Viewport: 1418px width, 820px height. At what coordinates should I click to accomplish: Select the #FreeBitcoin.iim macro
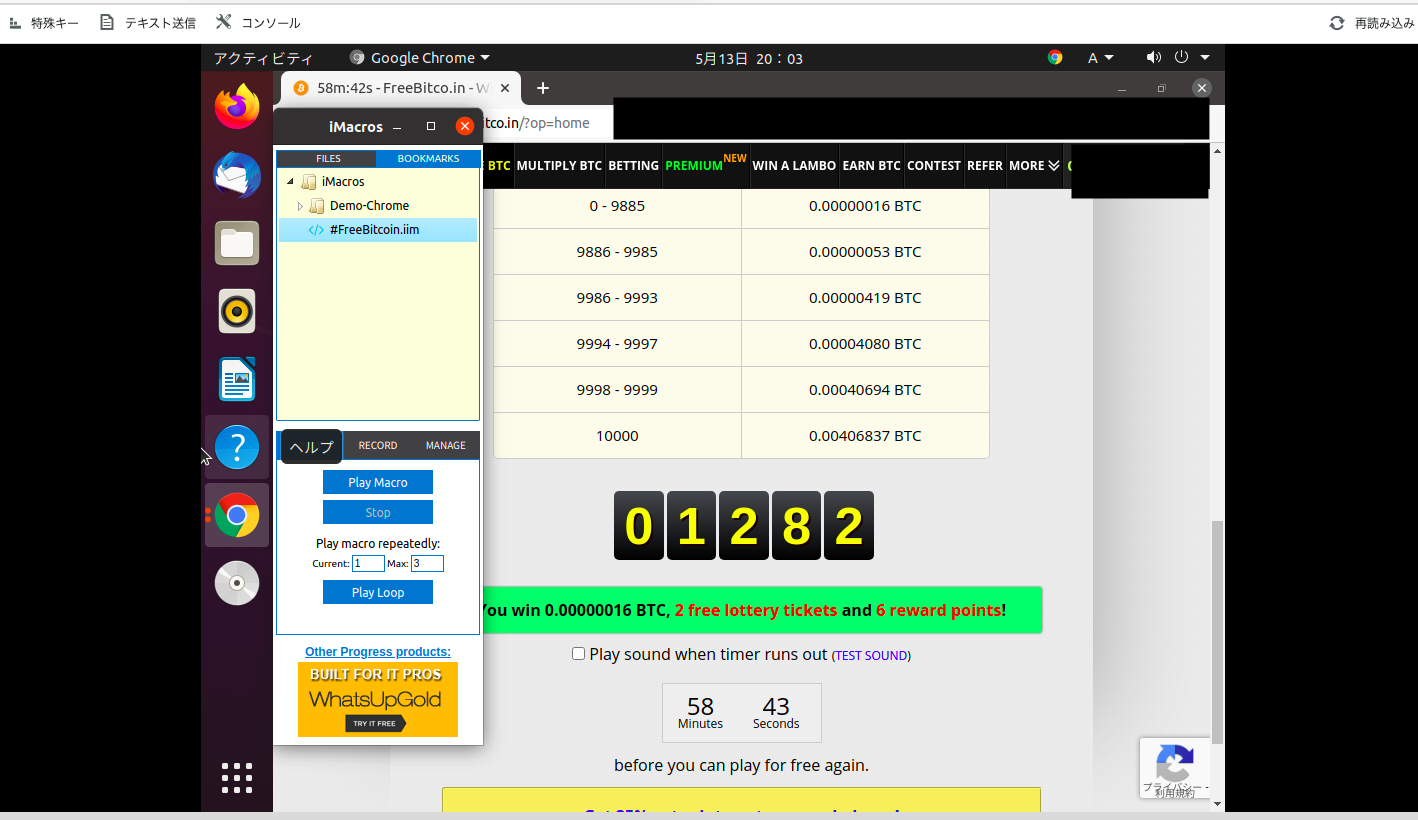(x=378, y=230)
